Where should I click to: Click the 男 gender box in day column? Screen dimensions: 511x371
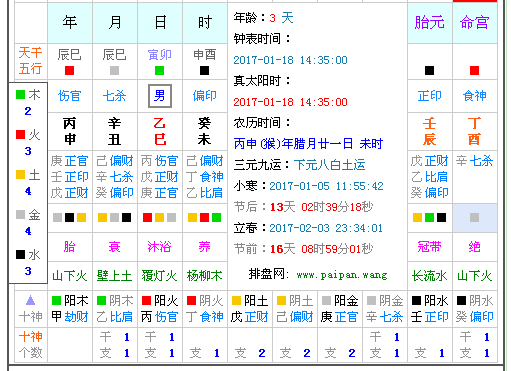(x=160, y=96)
